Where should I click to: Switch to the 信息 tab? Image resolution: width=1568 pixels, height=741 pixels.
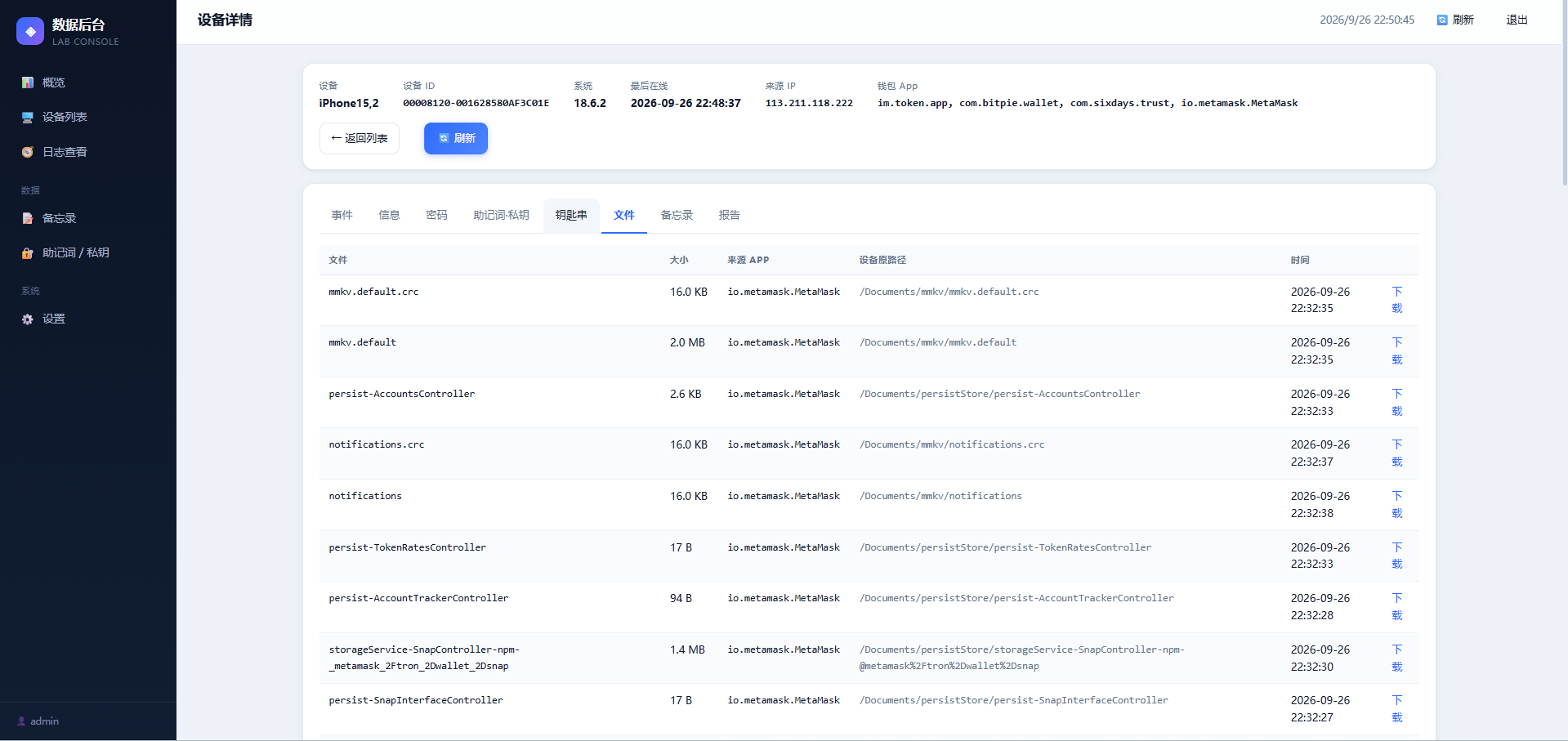pos(390,215)
